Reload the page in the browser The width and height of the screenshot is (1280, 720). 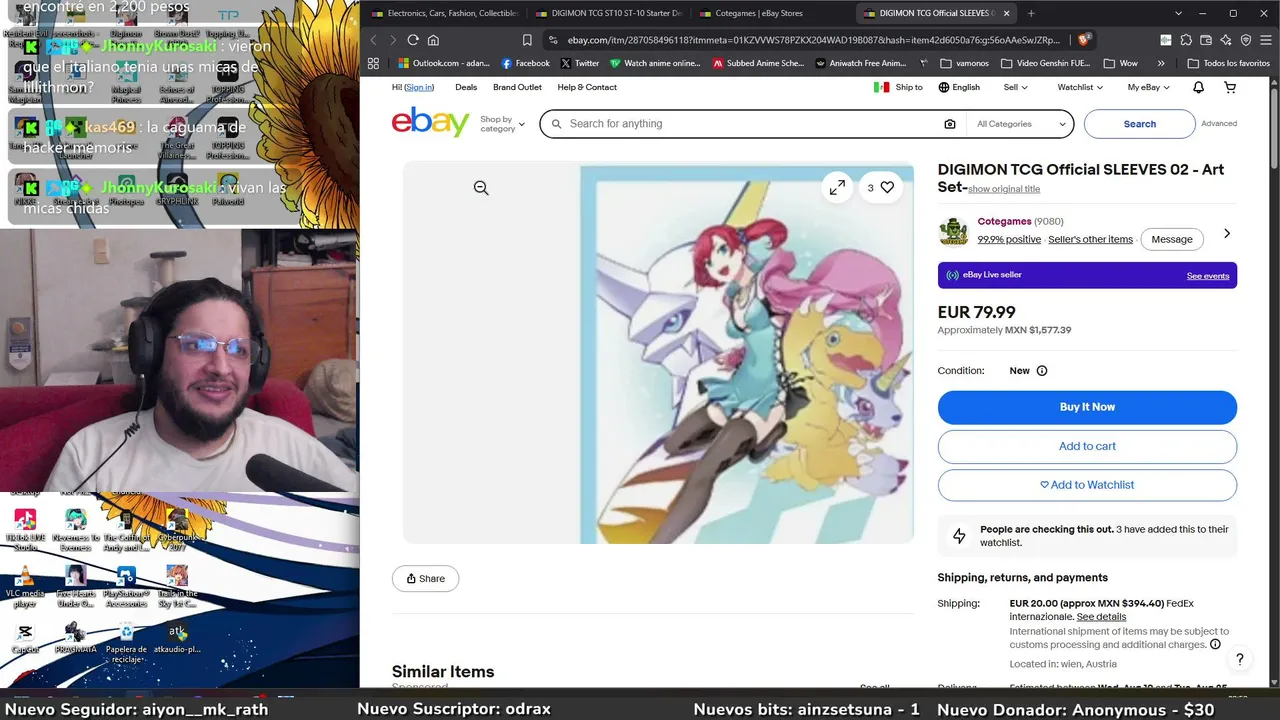pos(412,40)
